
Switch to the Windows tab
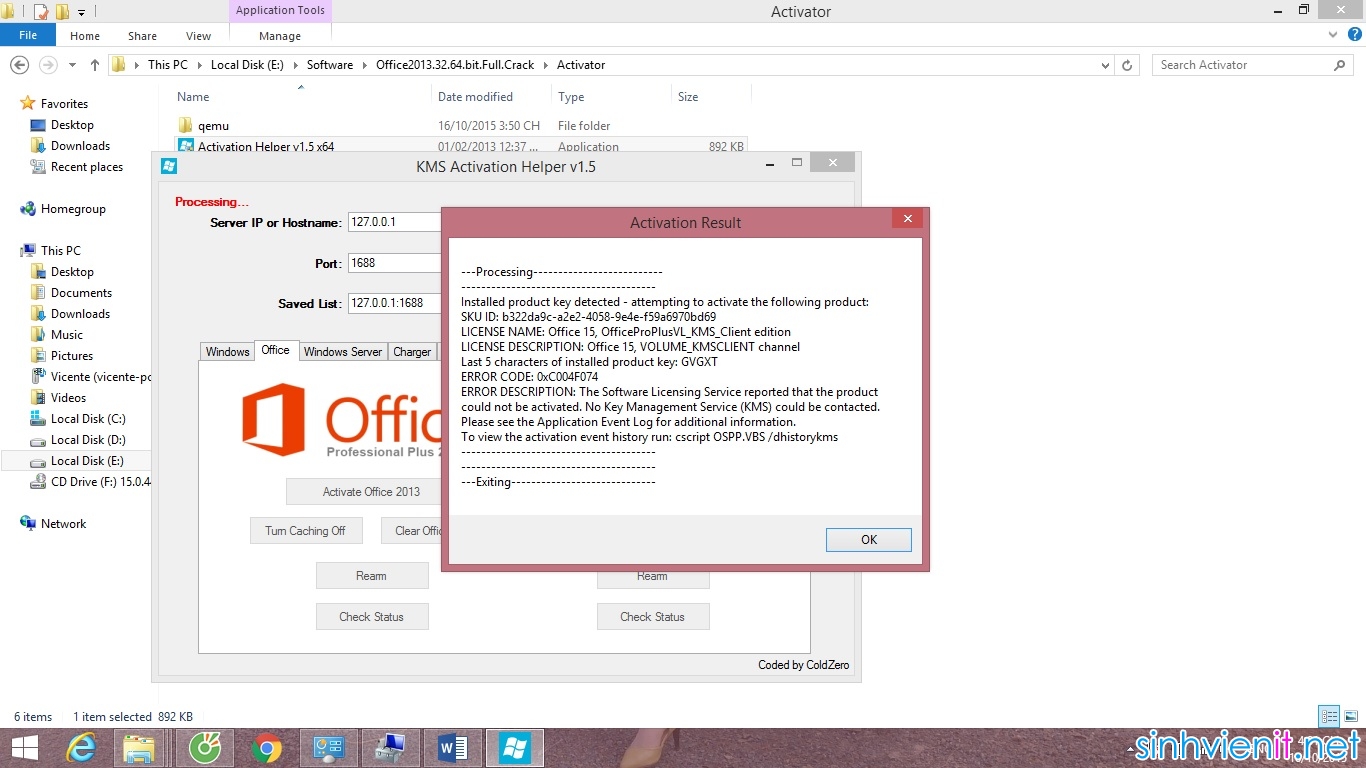pos(227,352)
